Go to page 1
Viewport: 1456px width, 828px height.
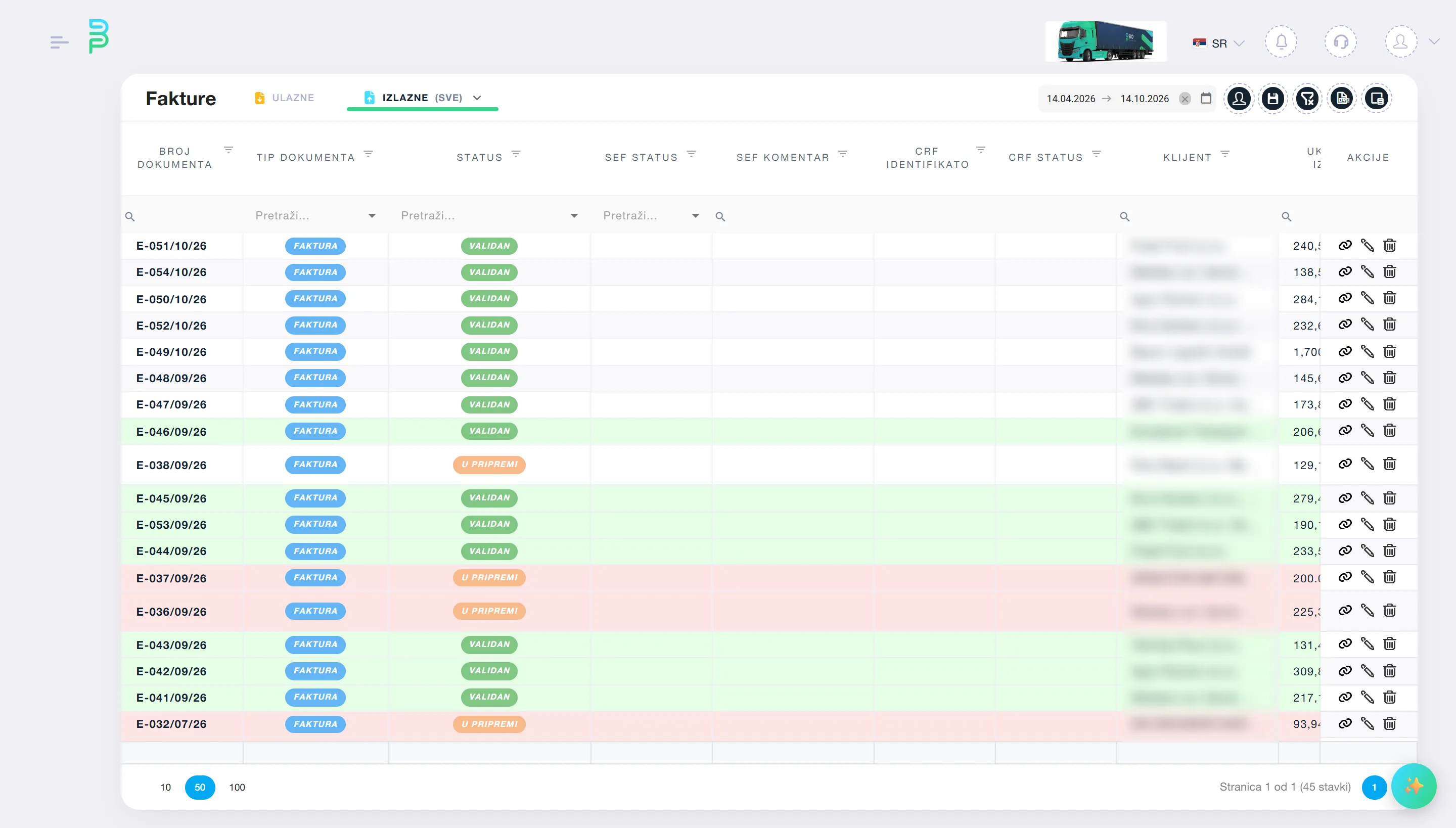tap(1374, 787)
